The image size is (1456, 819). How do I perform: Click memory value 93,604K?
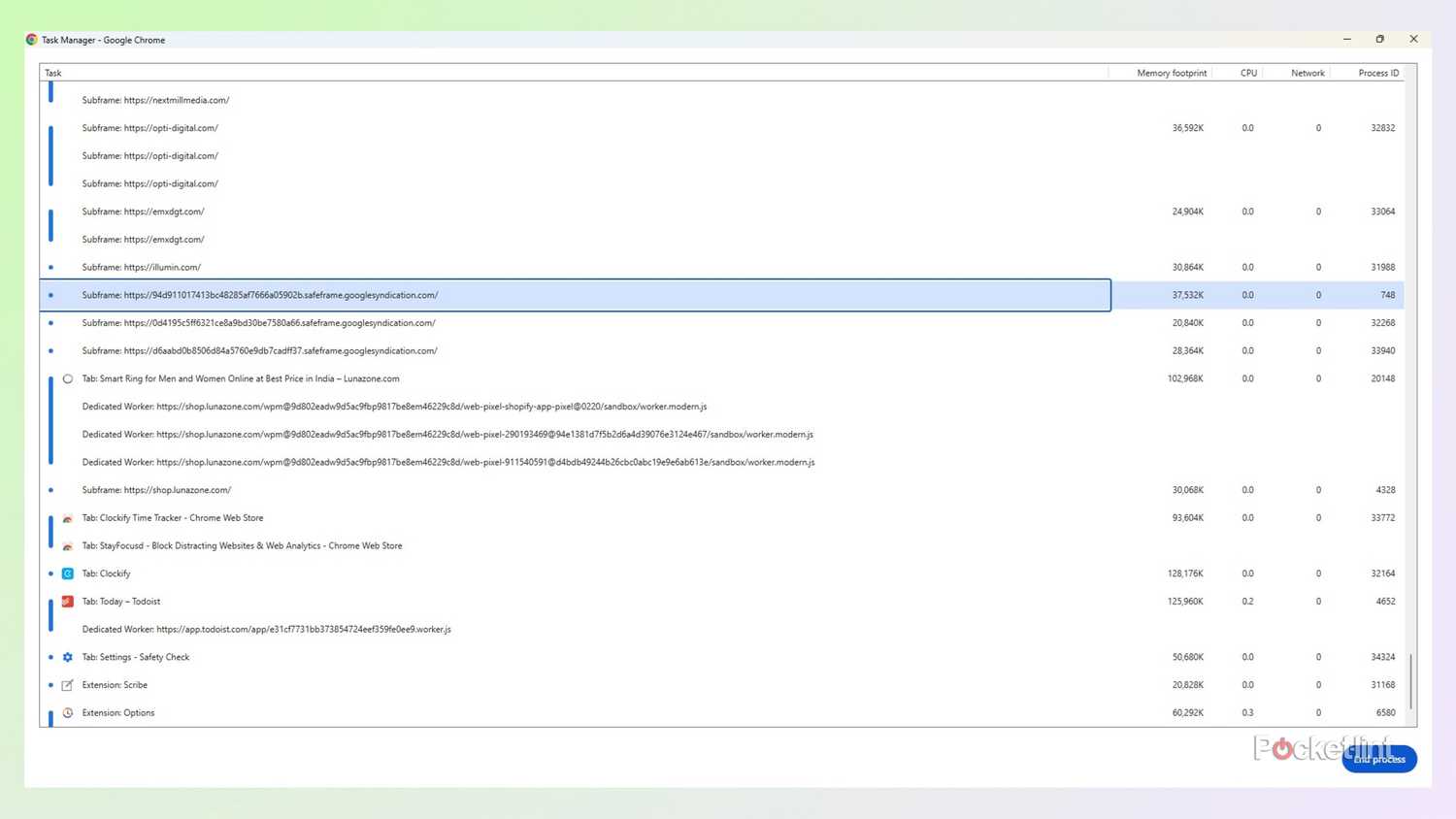(1188, 518)
